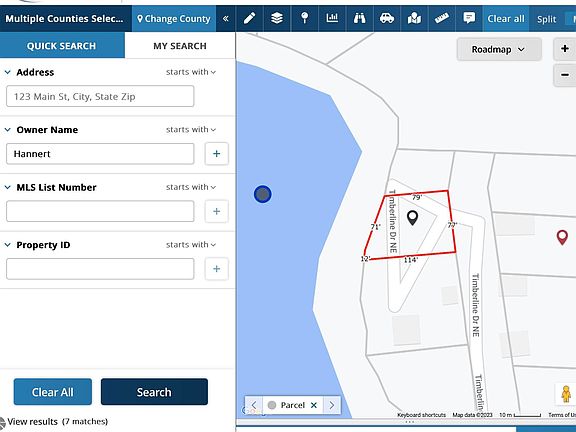Open the map layers tool
Viewport: 576px width, 432px height.
(277, 18)
